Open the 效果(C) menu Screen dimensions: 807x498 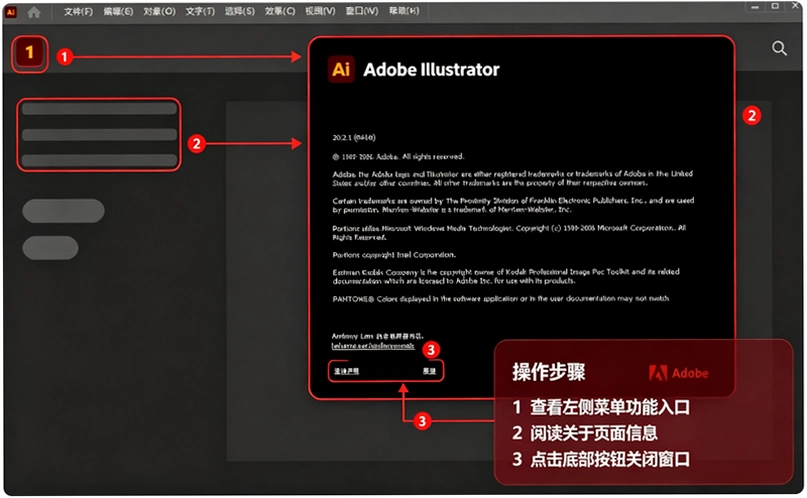280,11
